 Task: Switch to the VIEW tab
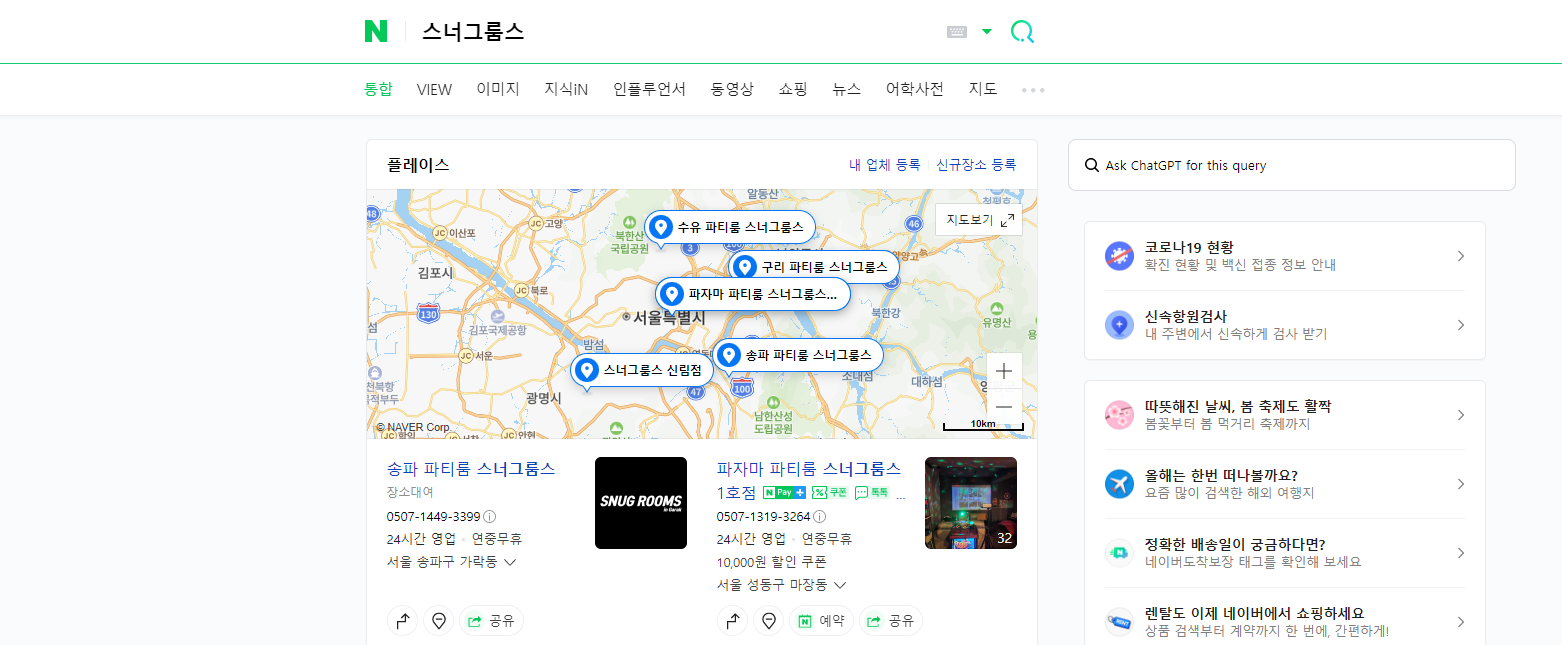tap(434, 89)
